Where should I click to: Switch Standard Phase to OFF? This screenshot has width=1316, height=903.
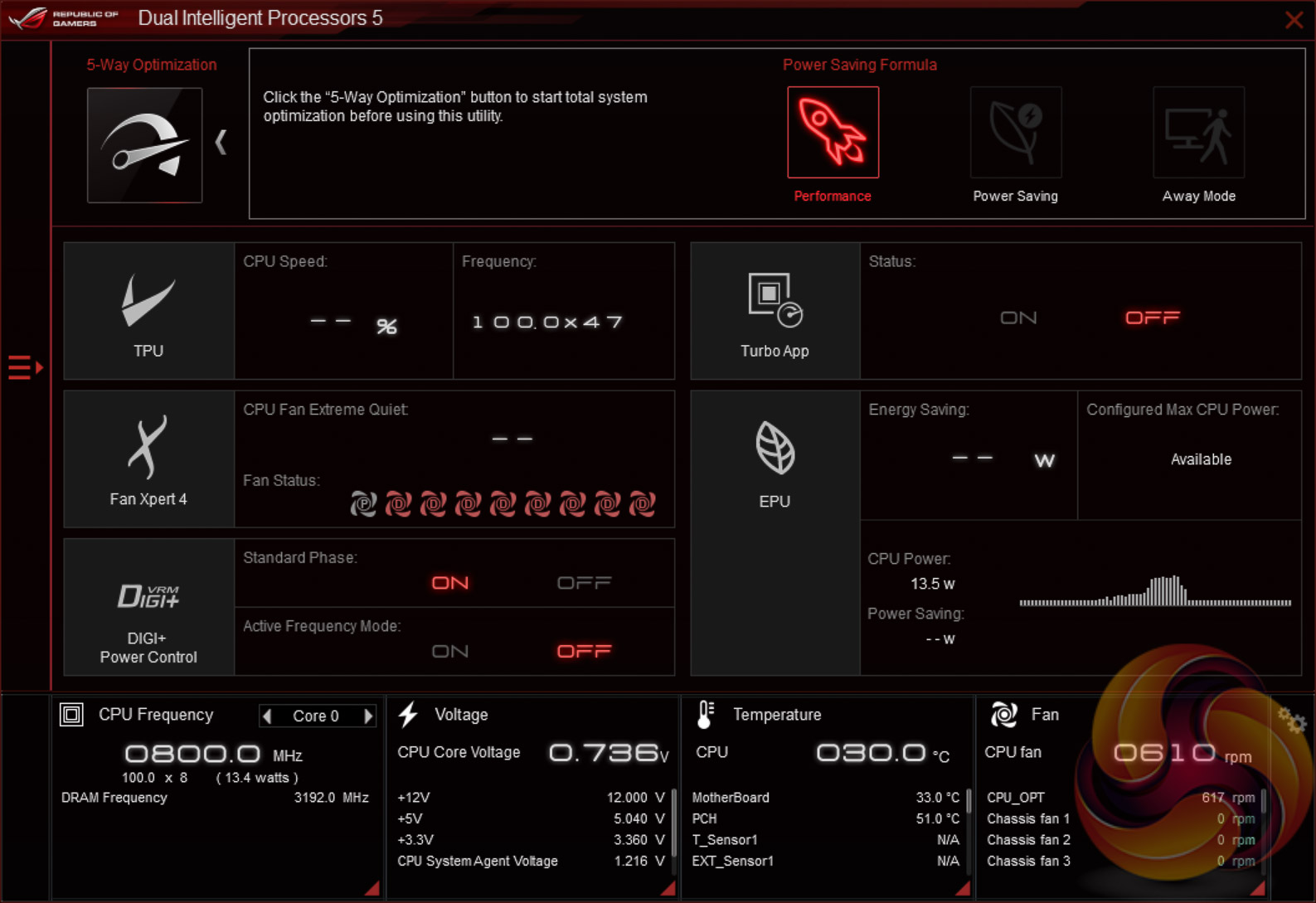click(585, 583)
